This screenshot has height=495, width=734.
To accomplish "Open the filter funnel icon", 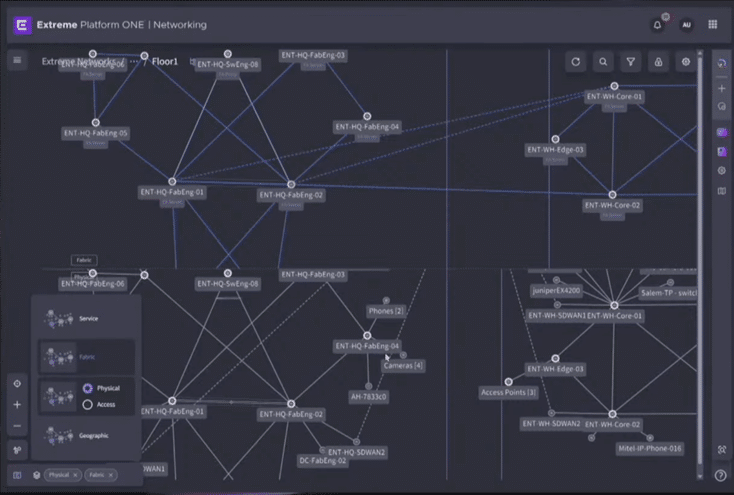I will coord(631,62).
